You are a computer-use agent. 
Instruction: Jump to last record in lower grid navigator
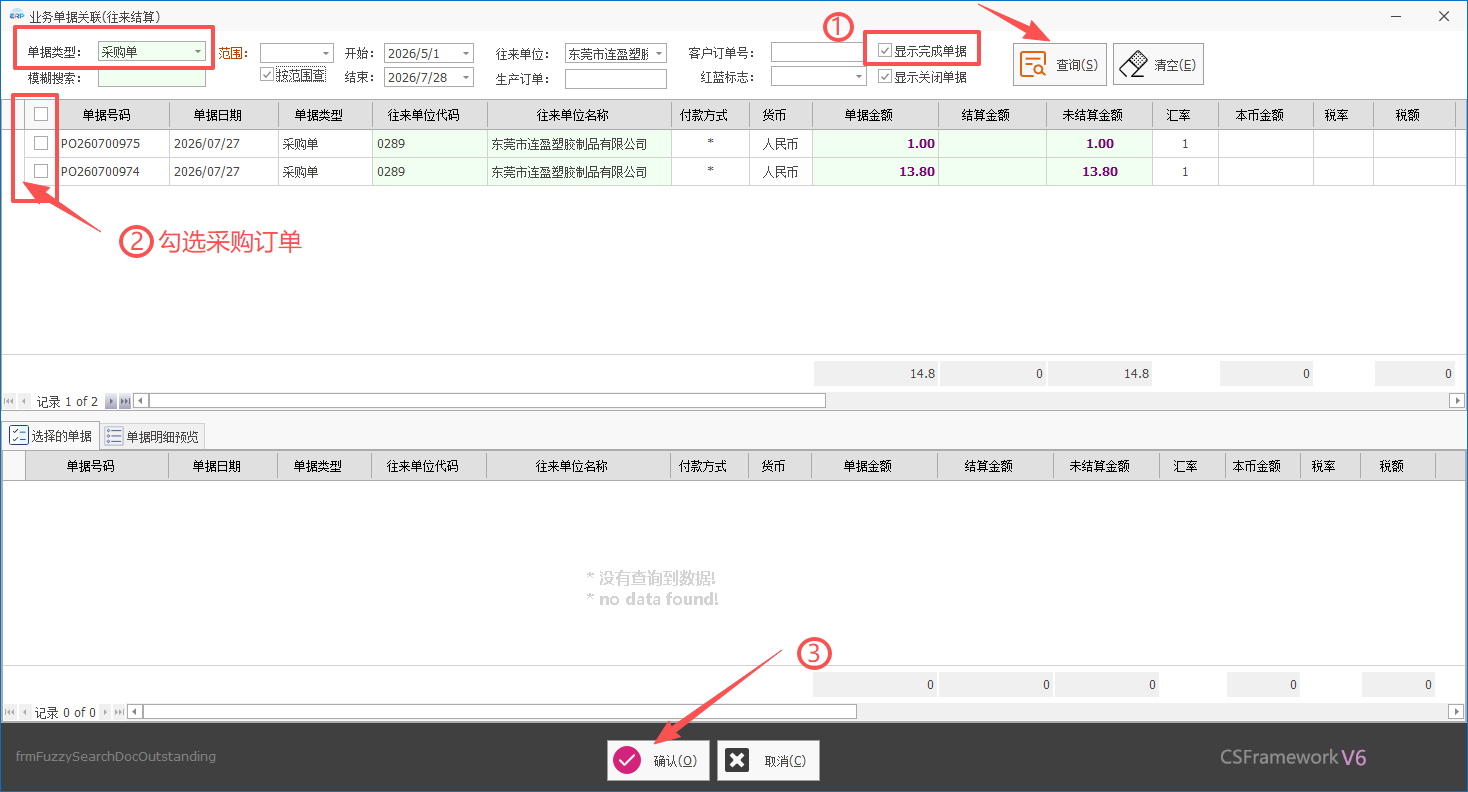tap(119, 712)
